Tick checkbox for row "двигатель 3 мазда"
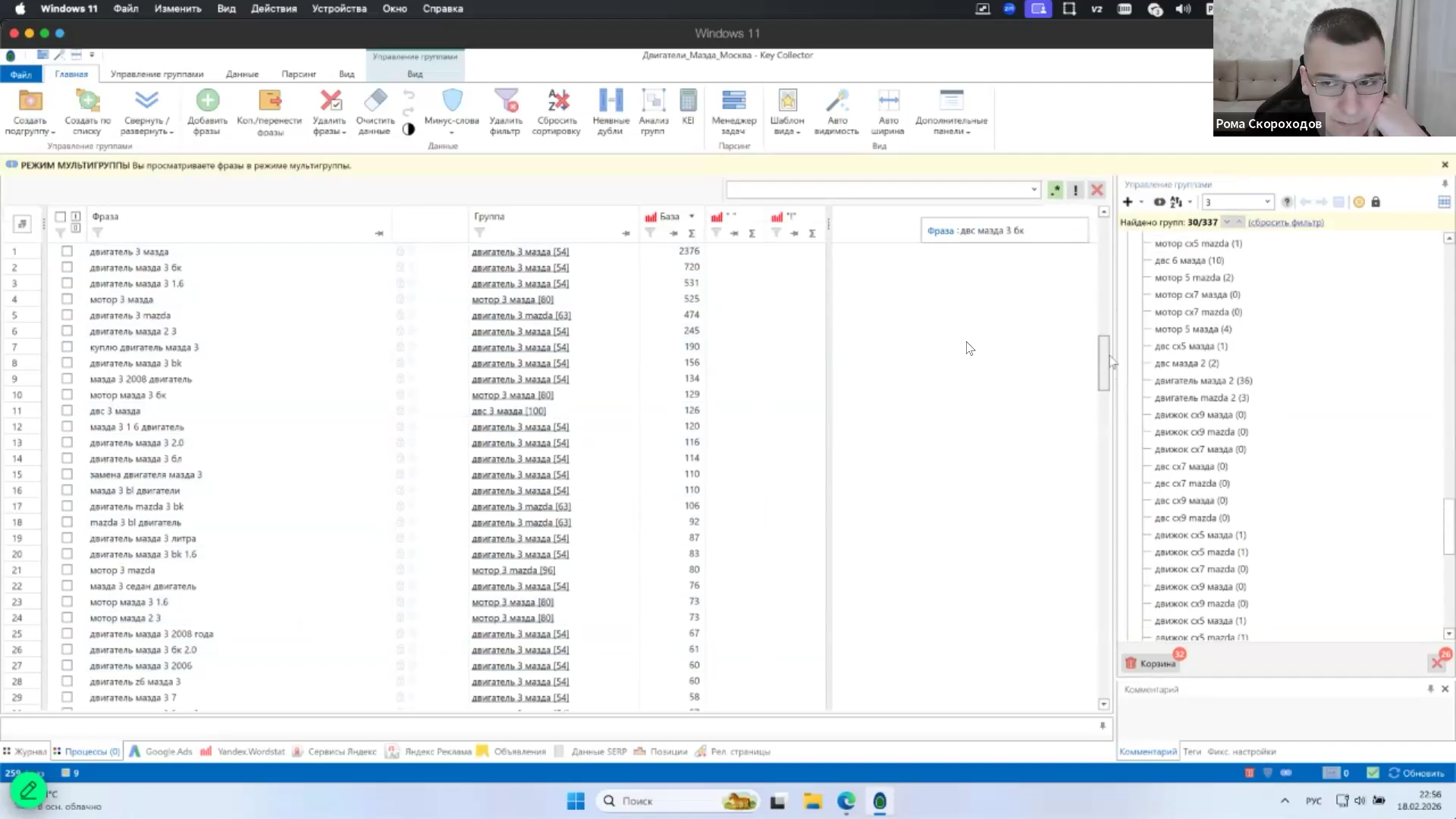 [x=67, y=251]
